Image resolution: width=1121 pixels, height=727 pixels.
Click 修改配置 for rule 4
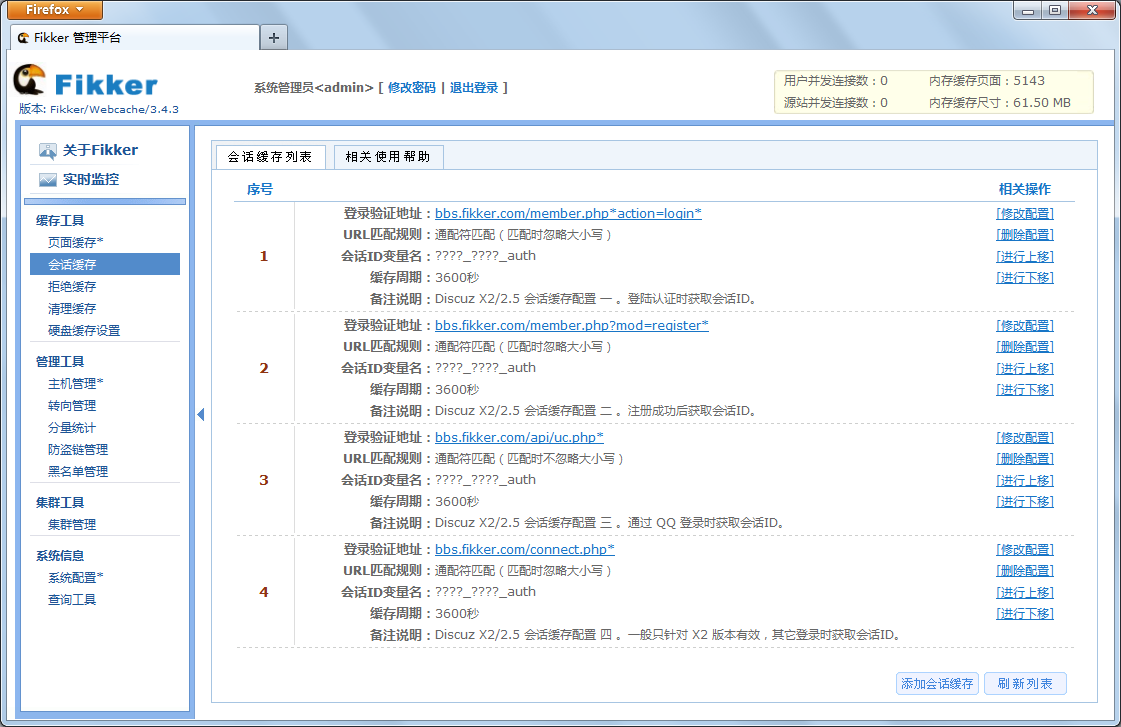tap(1025, 549)
